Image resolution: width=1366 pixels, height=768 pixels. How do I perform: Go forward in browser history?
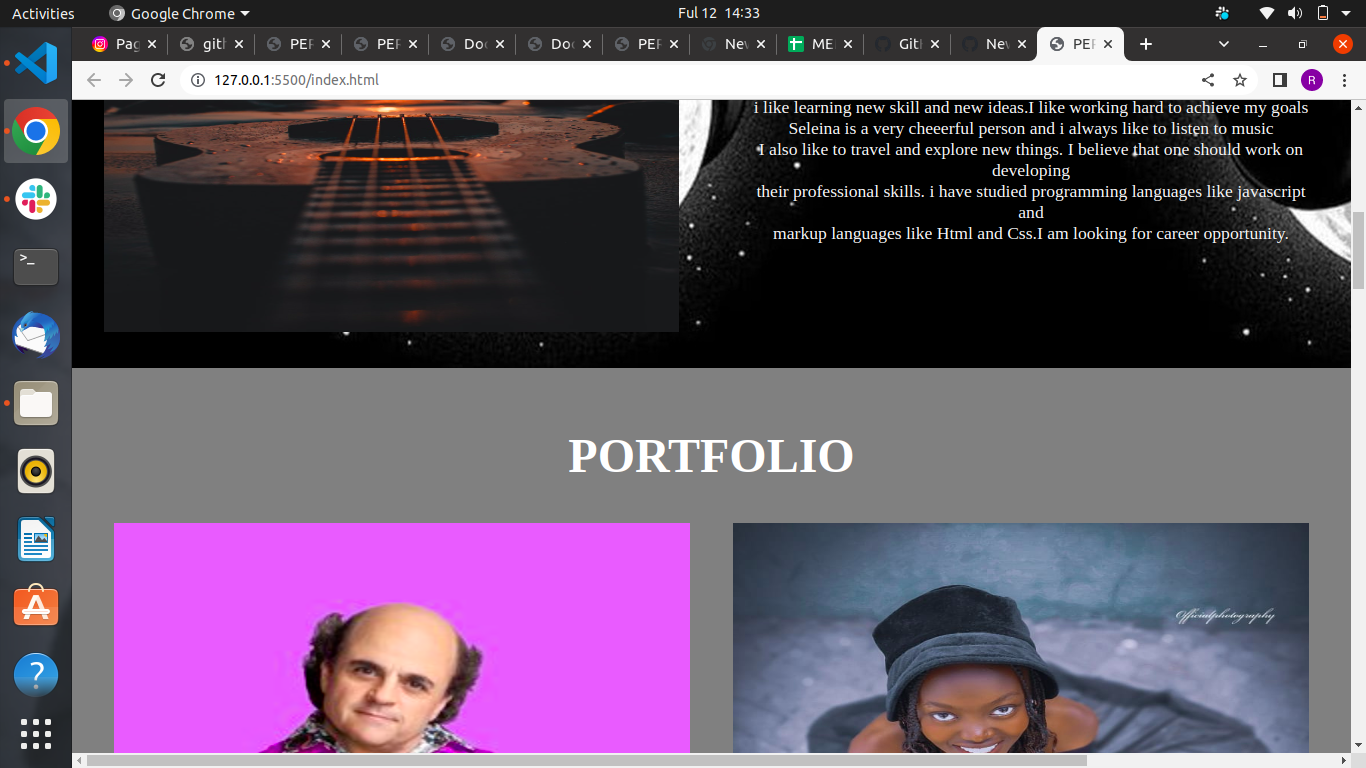[126, 80]
